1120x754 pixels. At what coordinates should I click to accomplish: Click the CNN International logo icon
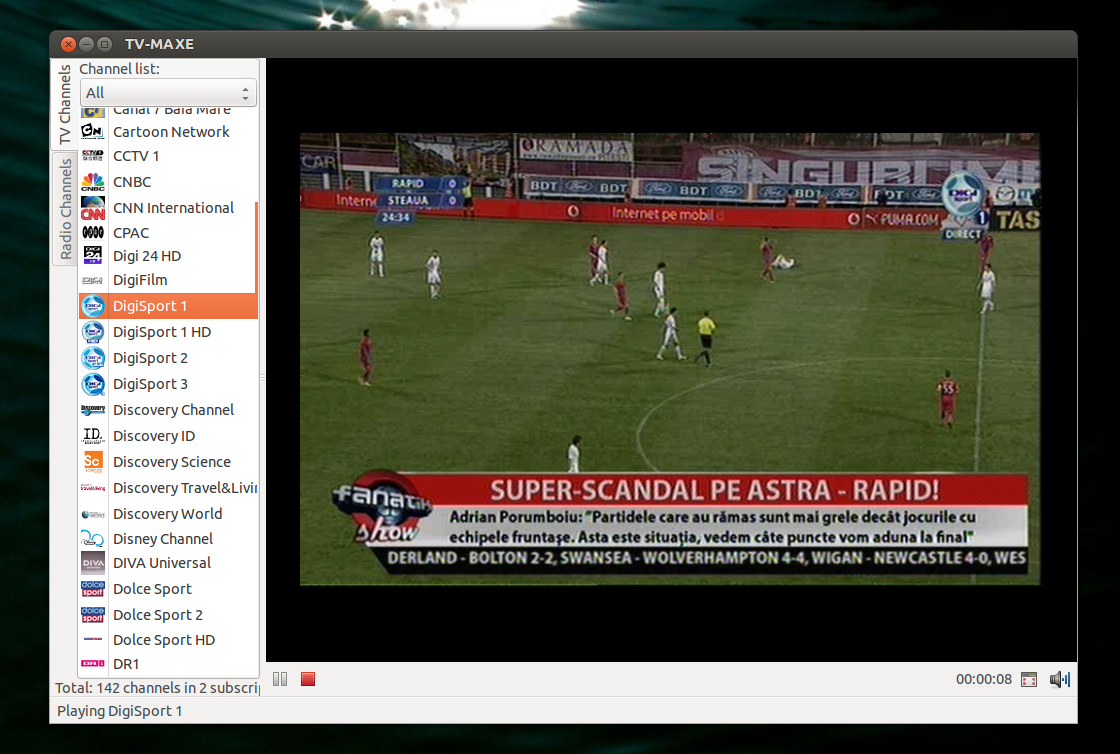coord(93,208)
